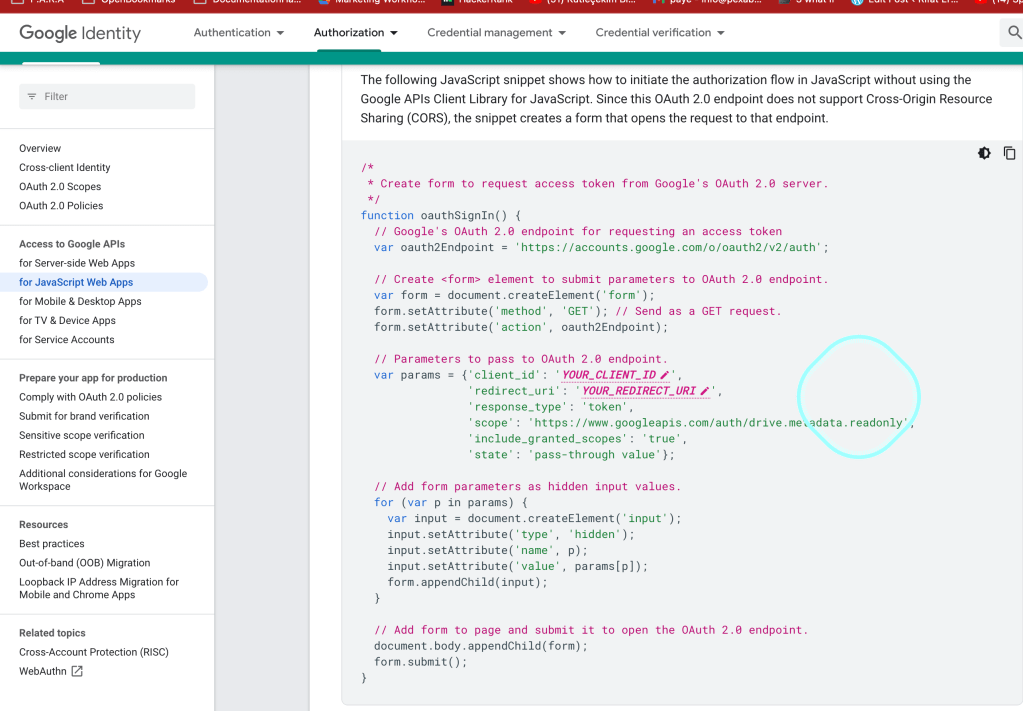This screenshot has width=1023, height=711.
Task: Open Restricted scope verification
Action: point(84,455)
